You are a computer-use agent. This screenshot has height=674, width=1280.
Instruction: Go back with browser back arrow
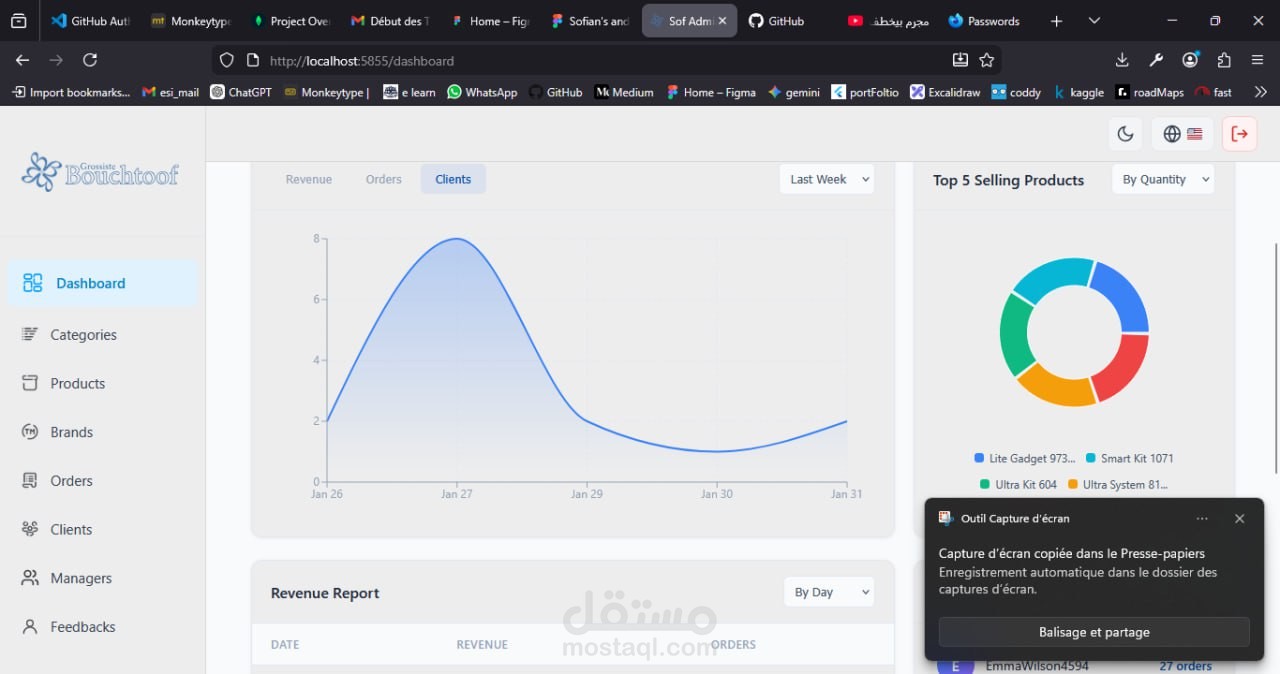22,60
